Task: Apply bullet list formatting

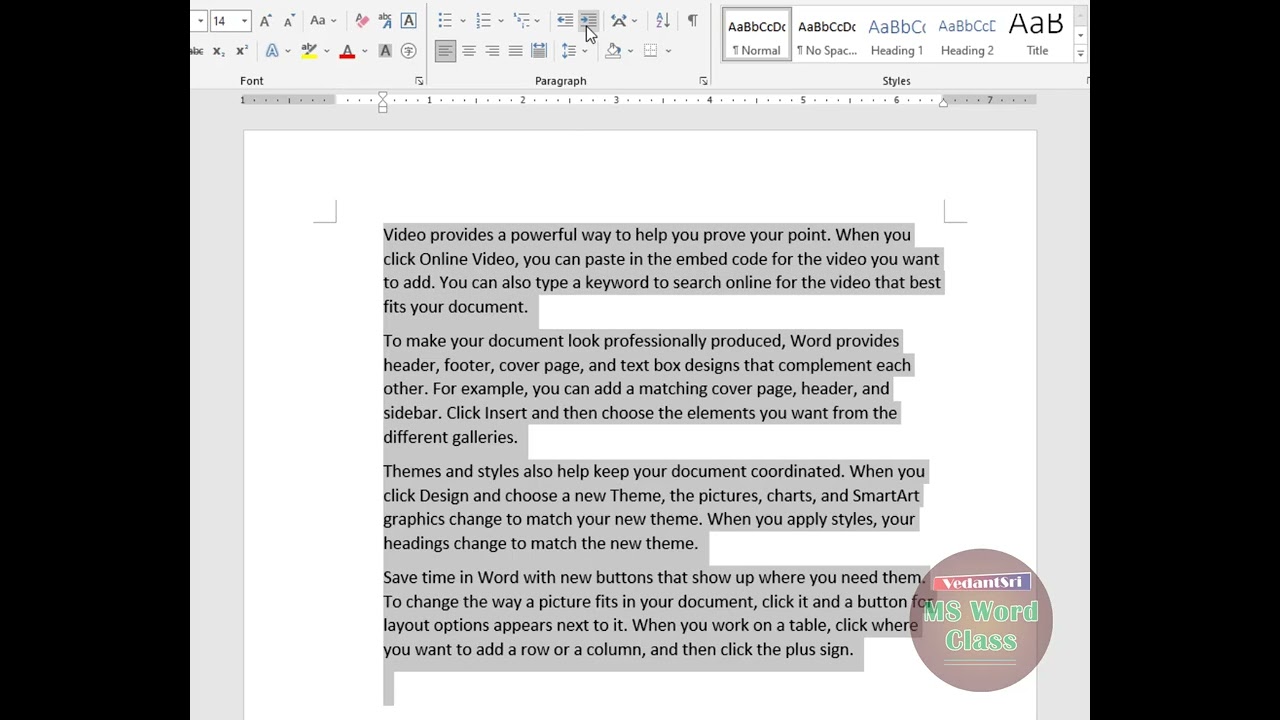Action: coord(445,20)
